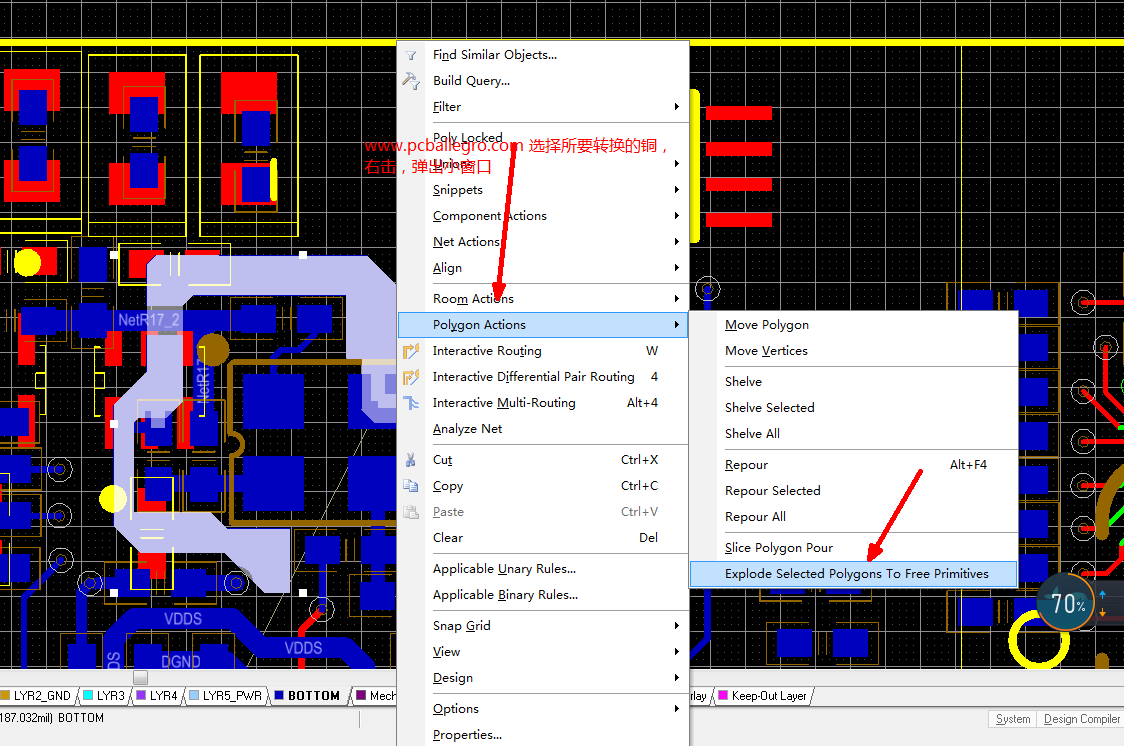Screen dimensions: 1124x746
Task: Click the DGND net label on board
Action: click(x=181, y=661)
